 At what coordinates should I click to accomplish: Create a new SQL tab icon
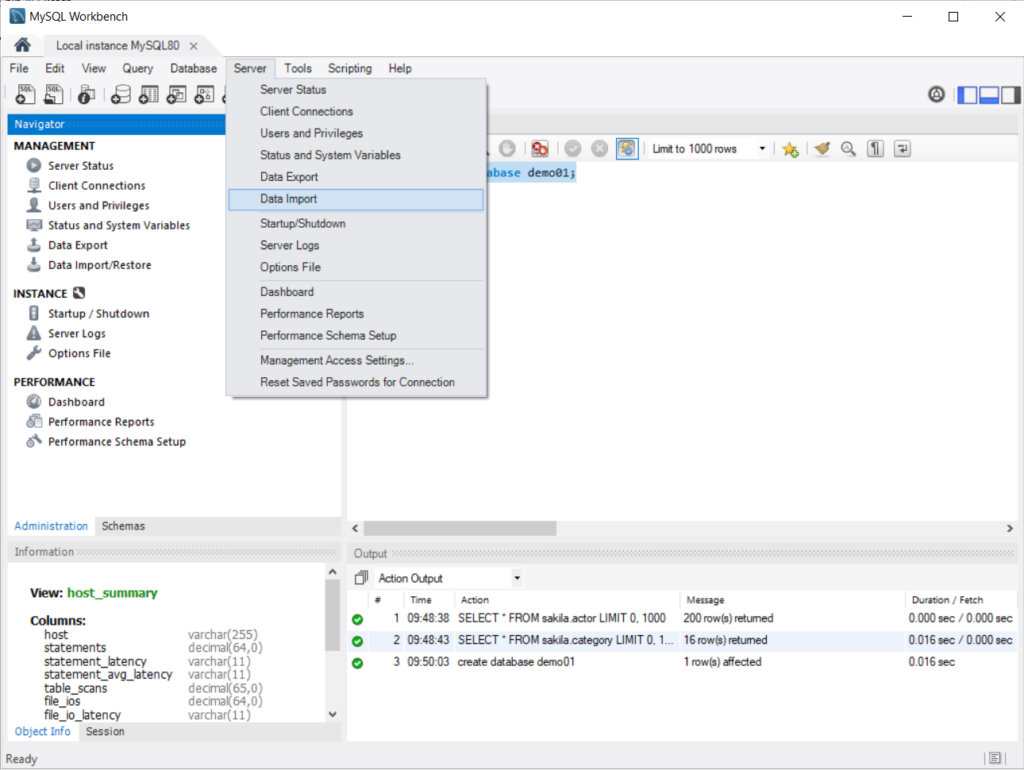point(25,95)
